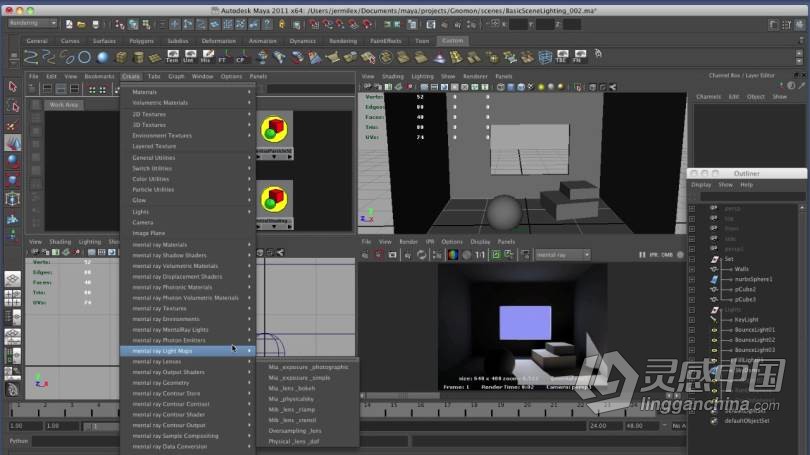Select the NURBS circle shelf icon
The height and width of the screenshot is (455, 810).
pyautogui.click(x=85, y=57)
